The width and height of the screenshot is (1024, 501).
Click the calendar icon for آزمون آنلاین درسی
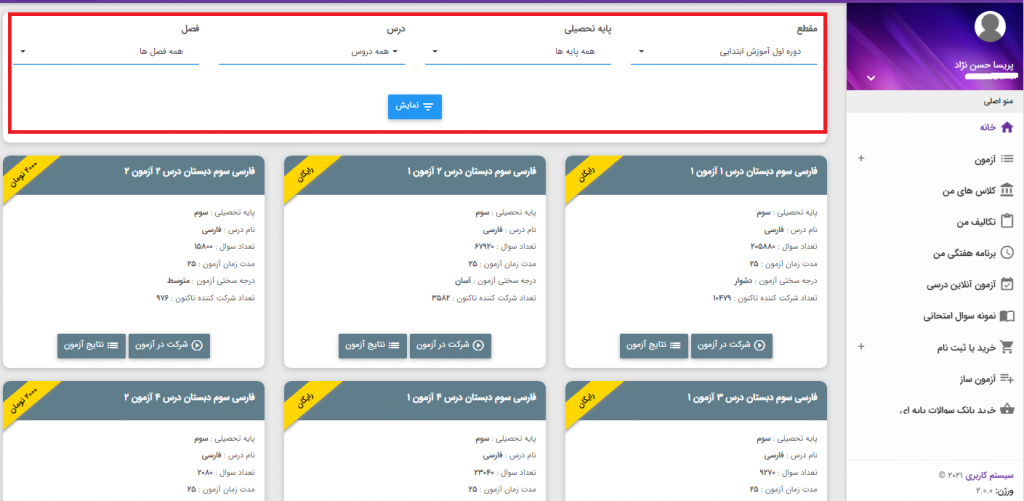(1007, 285)
